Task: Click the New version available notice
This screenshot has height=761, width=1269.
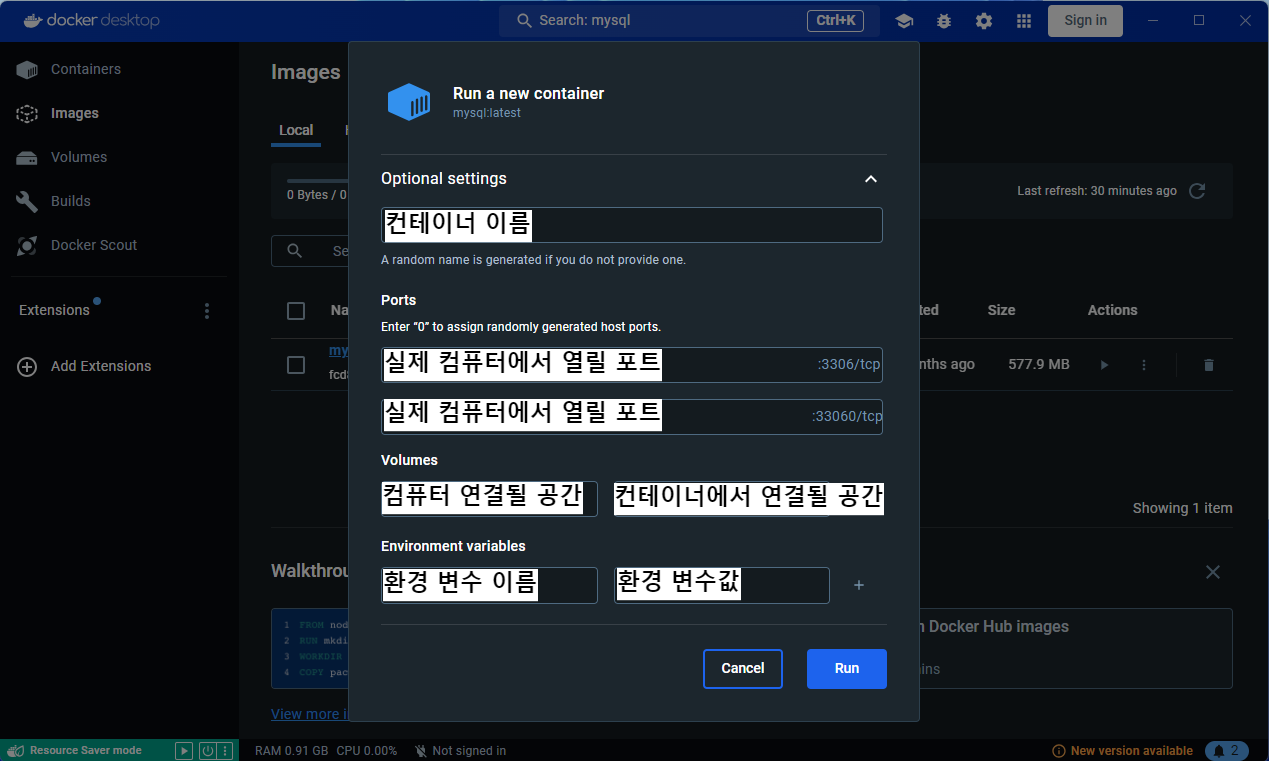Action: [x=1122, y=750]
